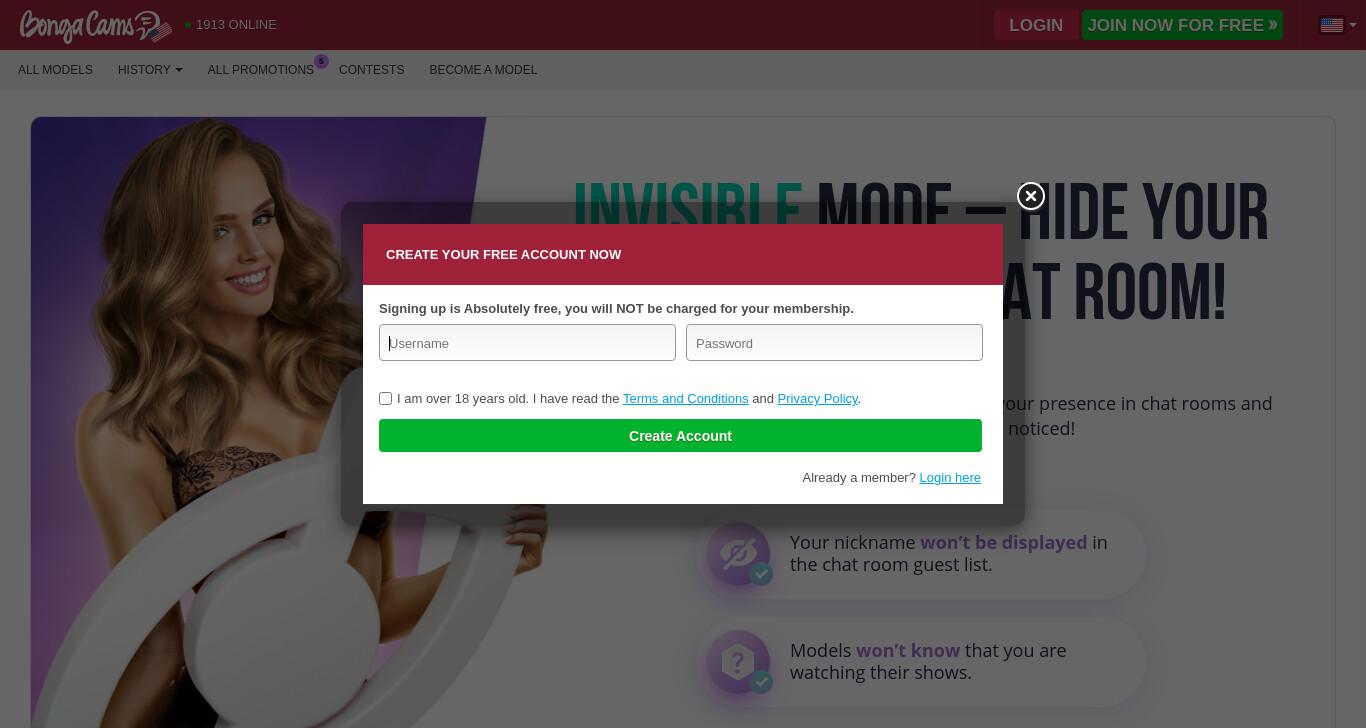Open All Models menu item

[55, 70]
